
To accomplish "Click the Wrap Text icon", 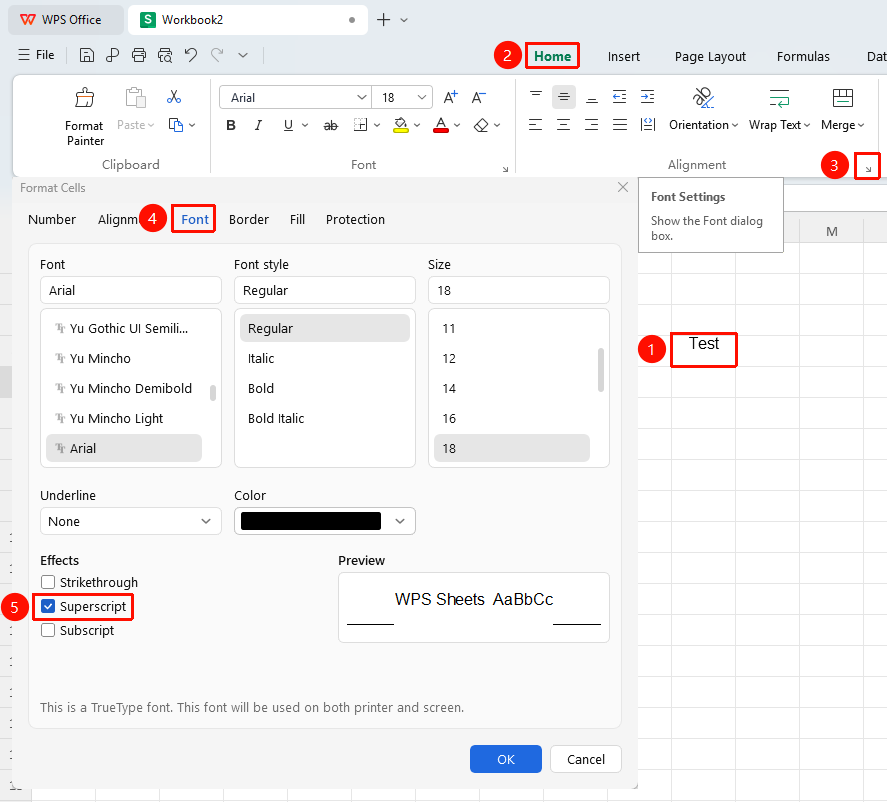I will click(x=779, y=98).
